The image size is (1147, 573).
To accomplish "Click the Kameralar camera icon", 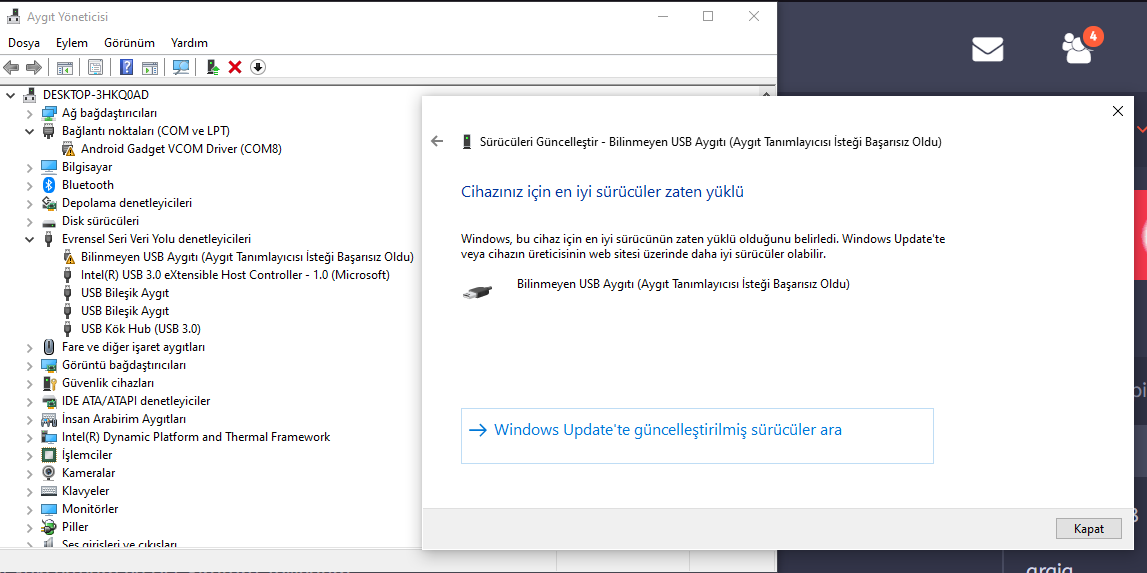I will tap(49, 473).
